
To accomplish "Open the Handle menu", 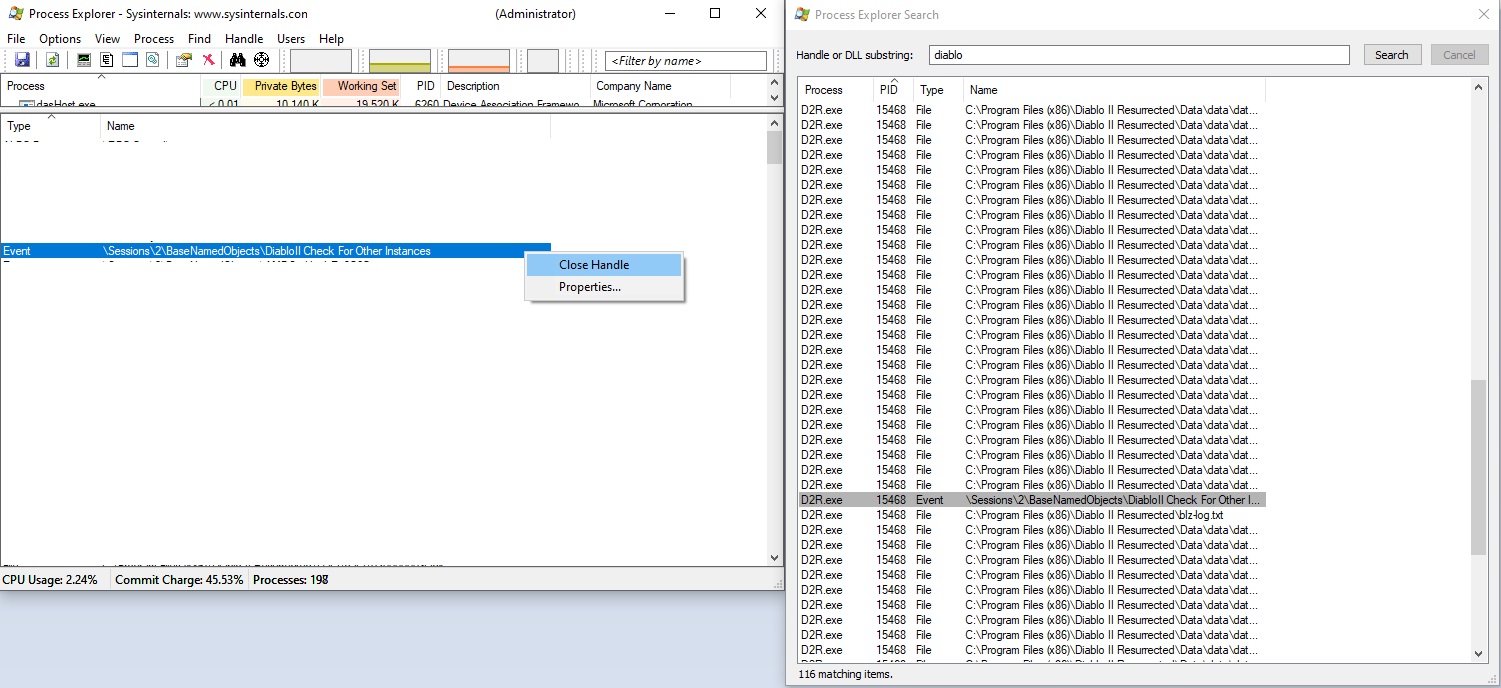I will 244,39.
